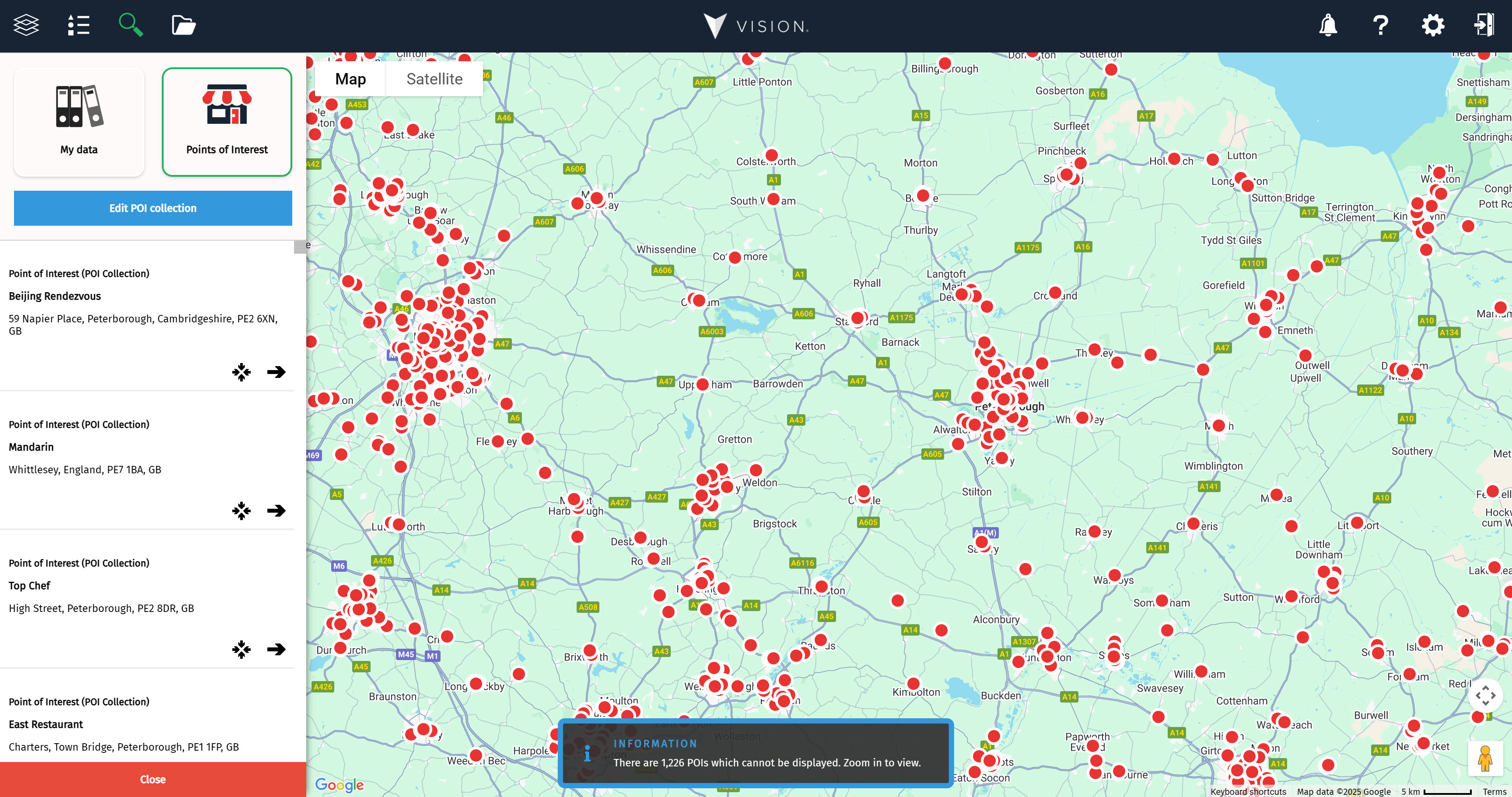Select East Restaurant result name
The image size is (1512, 797).
click(46, 724)
